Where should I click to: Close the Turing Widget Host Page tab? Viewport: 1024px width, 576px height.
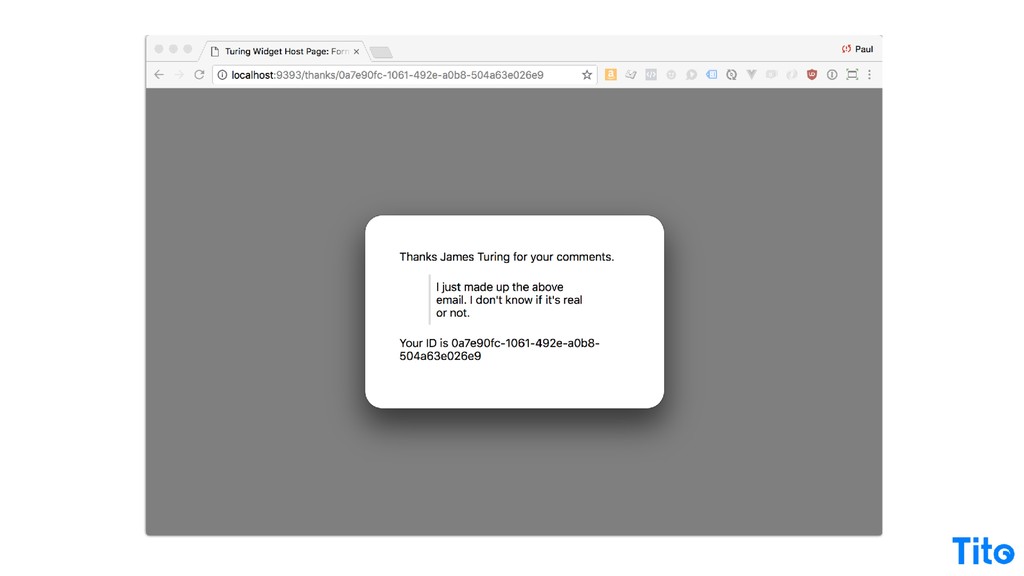[356, 52]
